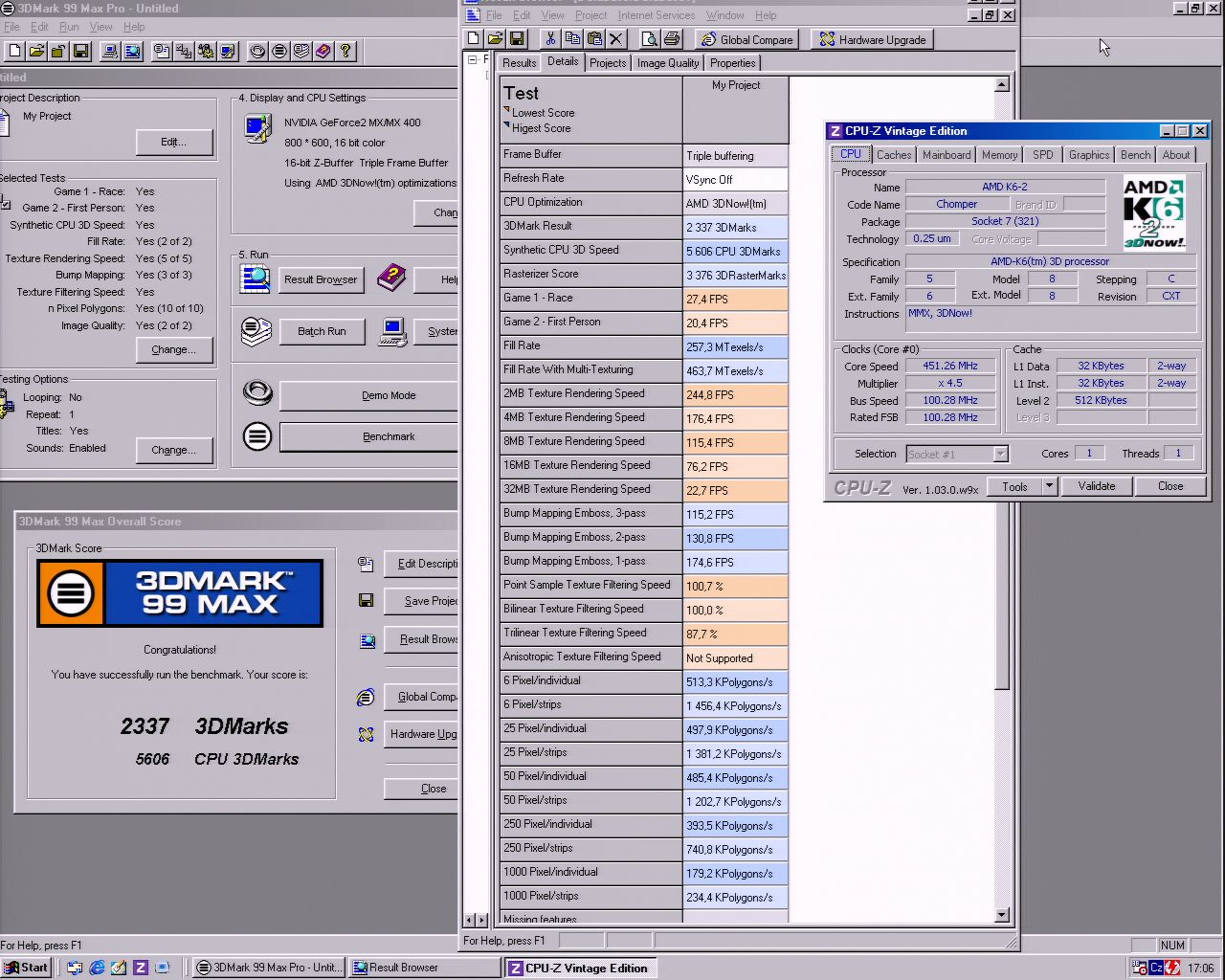Switch to the Mainboard tab in CPU-Z
Screen dimensions: 1225x980
[x=947, y=155]
